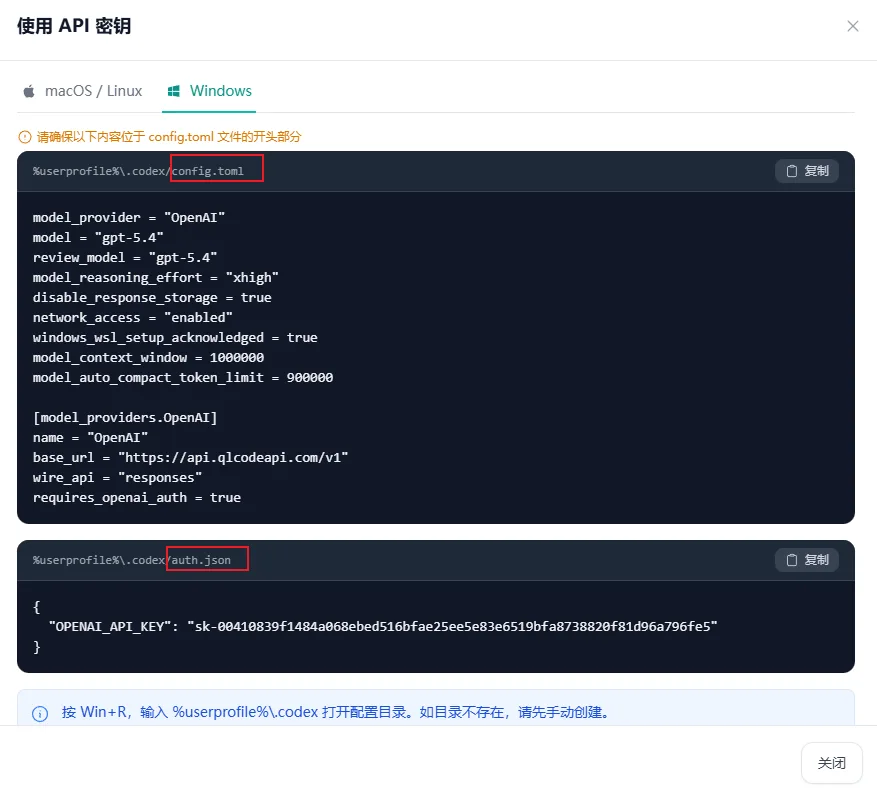
Task: Click the auth.json file path header
Action: tap(131, 560)
